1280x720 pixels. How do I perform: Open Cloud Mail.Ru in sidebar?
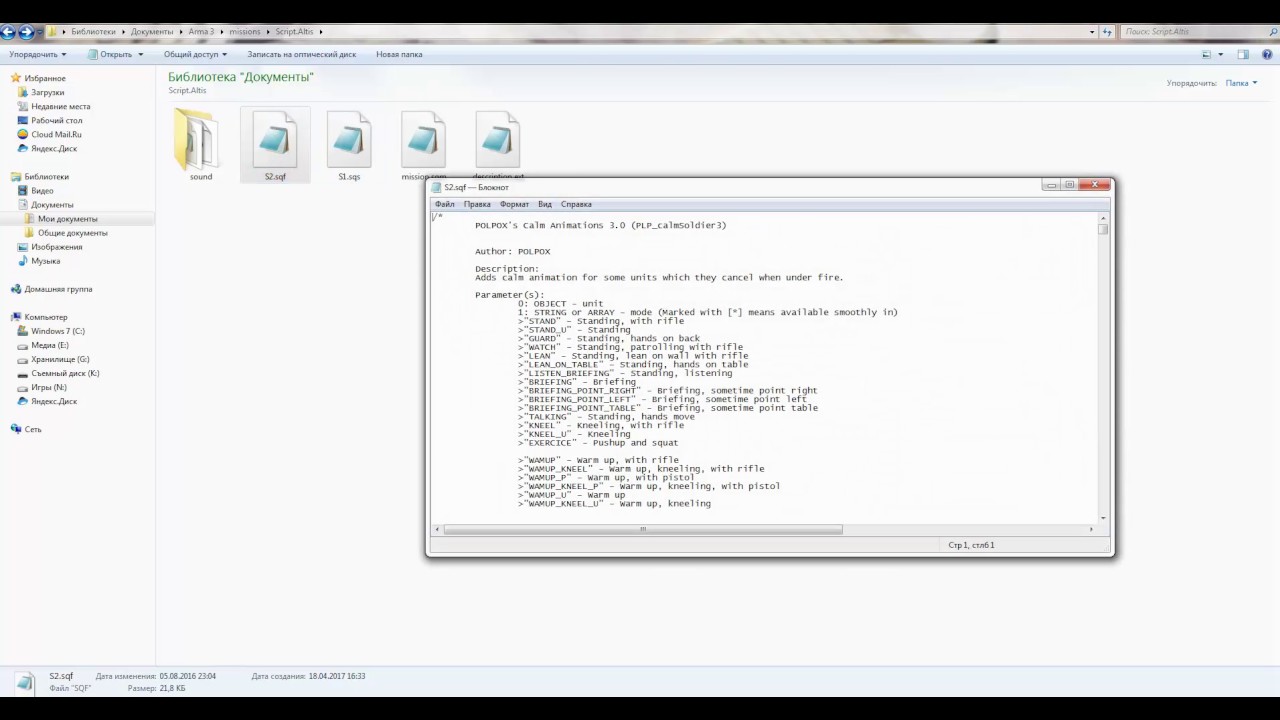click(56, 134)
